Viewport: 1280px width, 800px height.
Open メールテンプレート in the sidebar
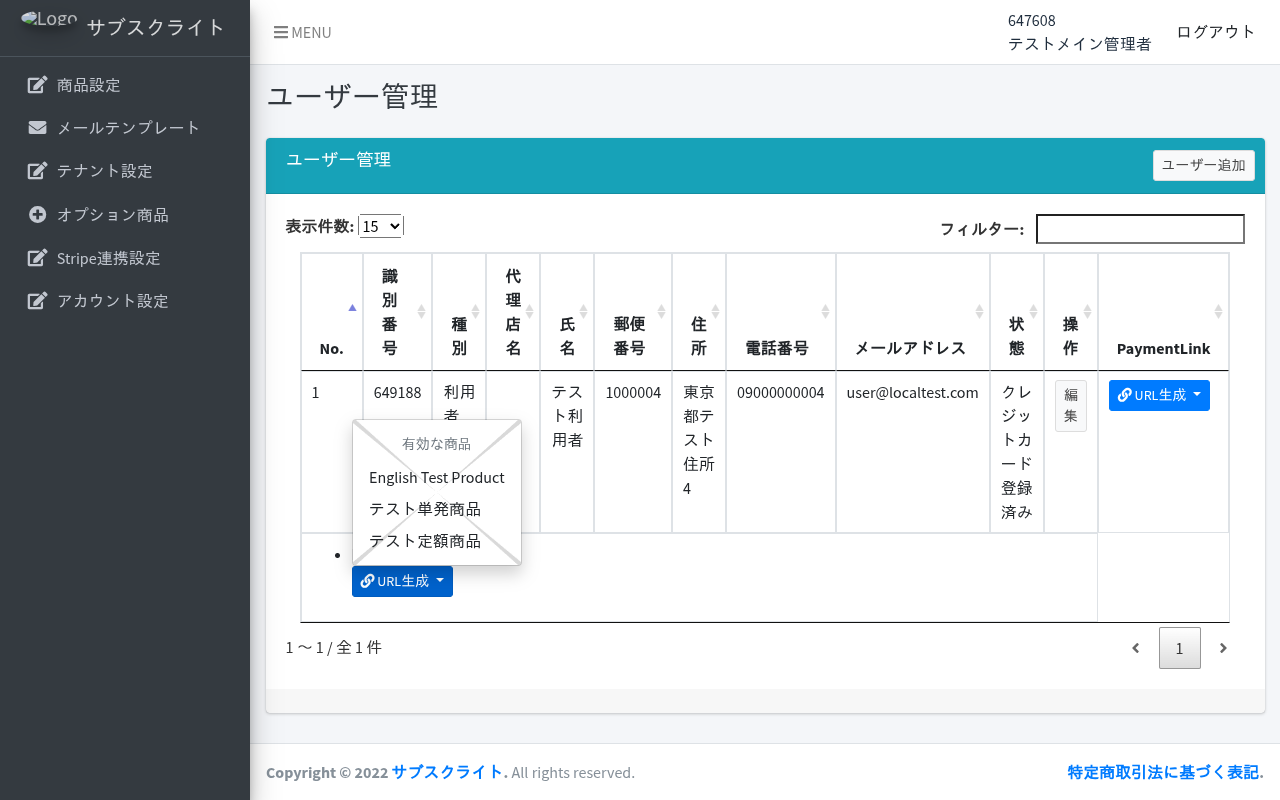coord(128,128)
